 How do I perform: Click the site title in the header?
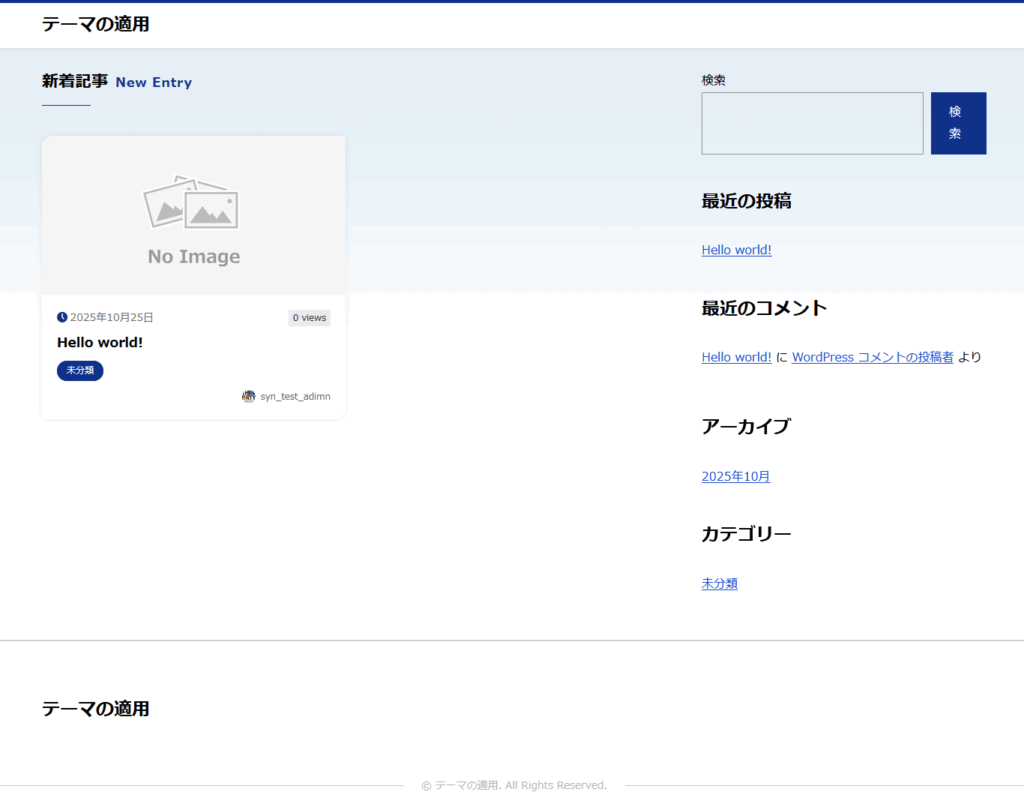[95, 24]
